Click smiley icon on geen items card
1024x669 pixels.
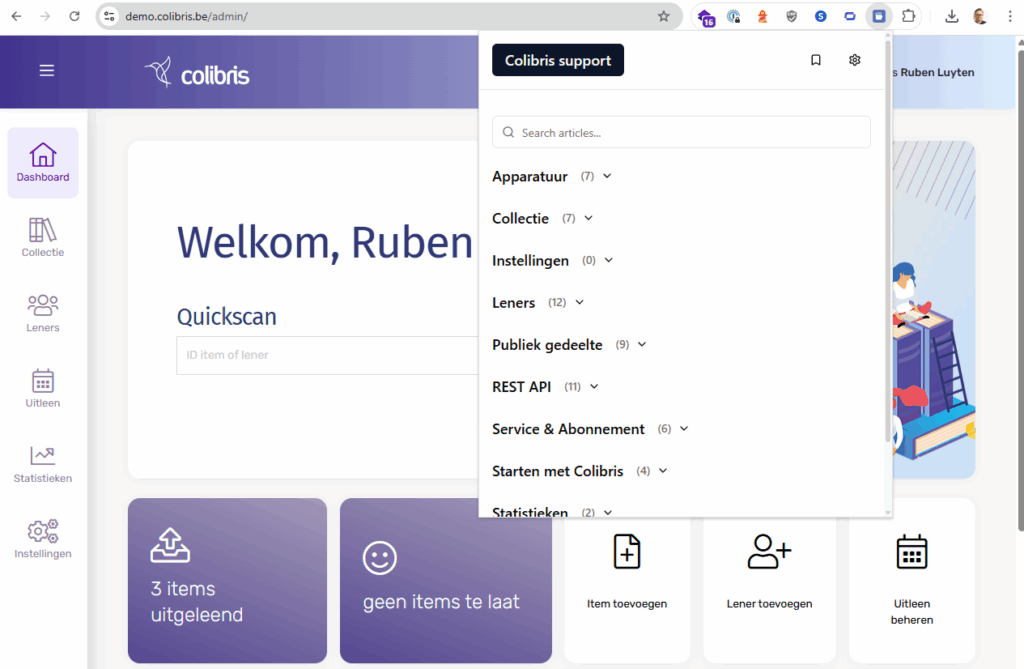coord(379,558)
